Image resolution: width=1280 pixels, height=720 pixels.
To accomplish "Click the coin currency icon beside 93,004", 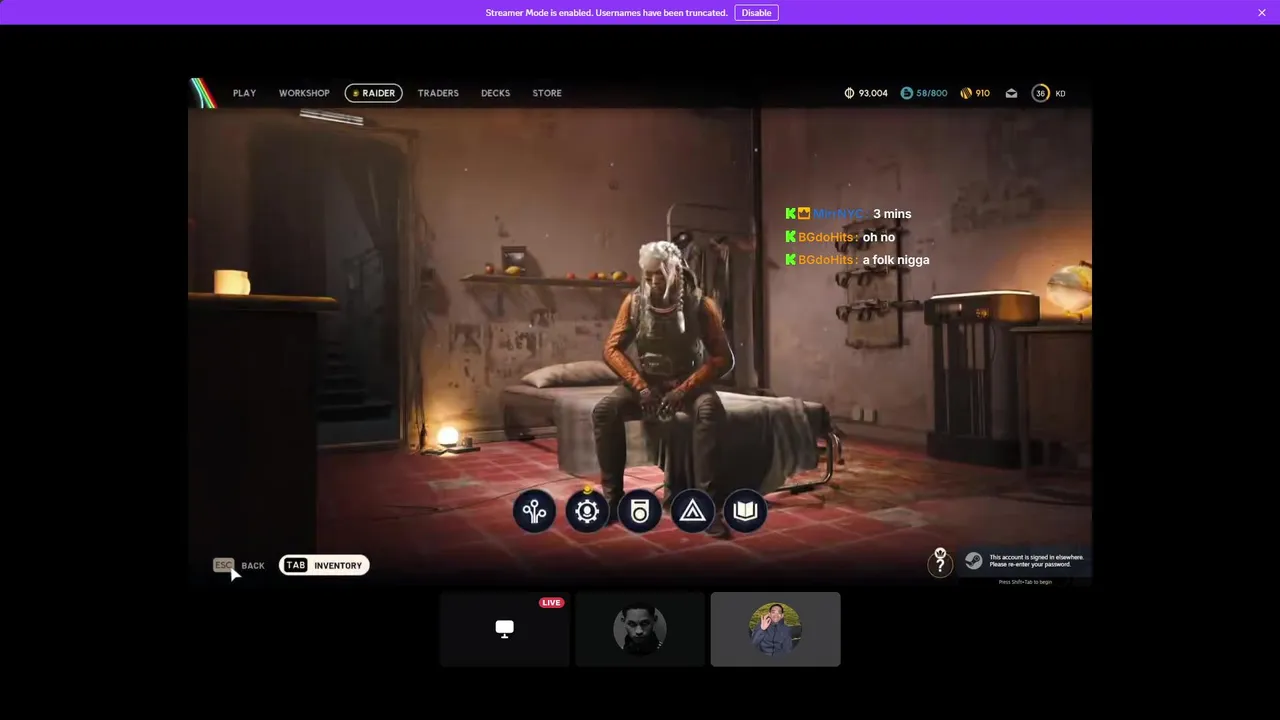I will tap(849, 93).
